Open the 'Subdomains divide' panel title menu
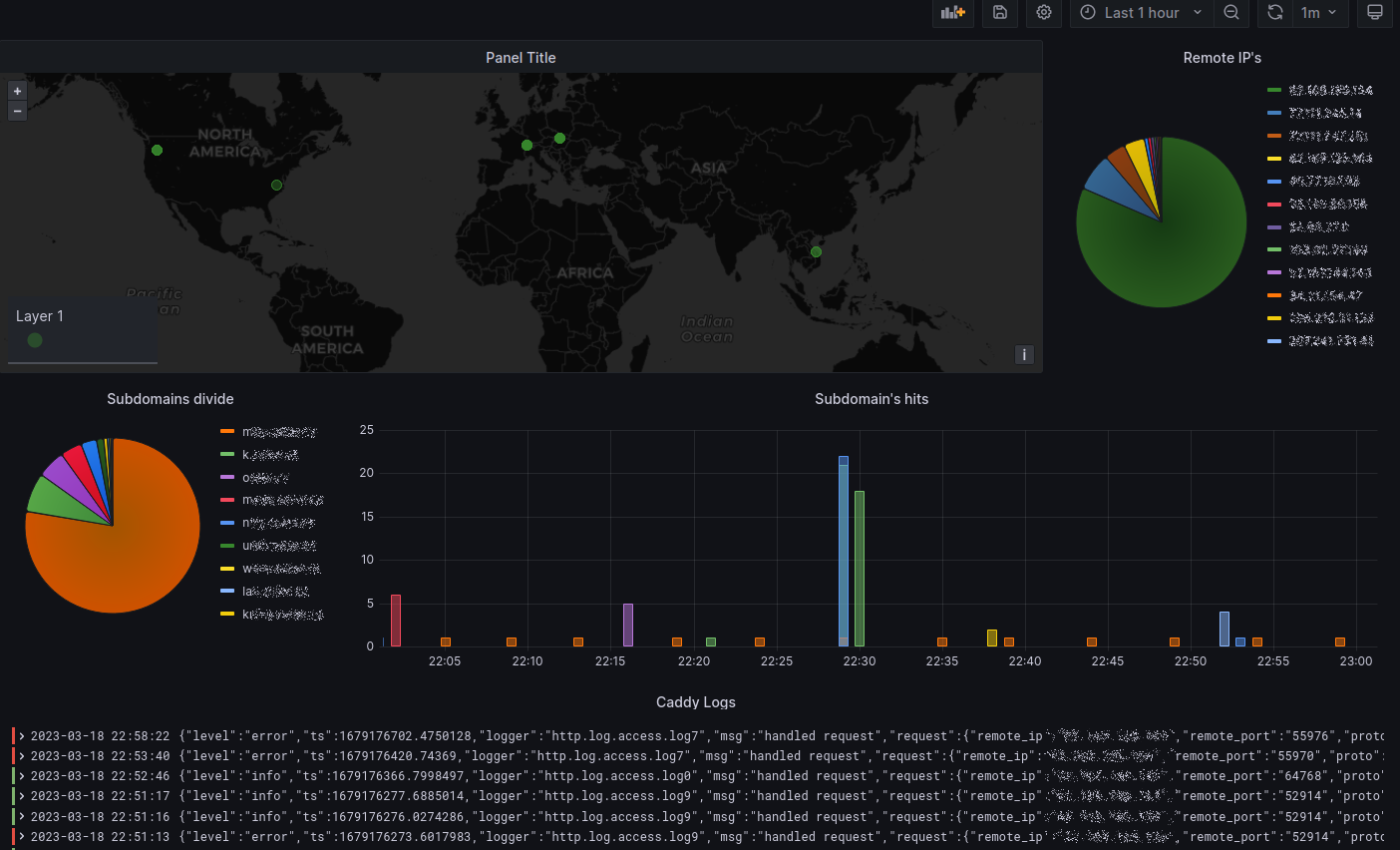1400x850 pixels. pyautogui.click(x=171, y=399)
